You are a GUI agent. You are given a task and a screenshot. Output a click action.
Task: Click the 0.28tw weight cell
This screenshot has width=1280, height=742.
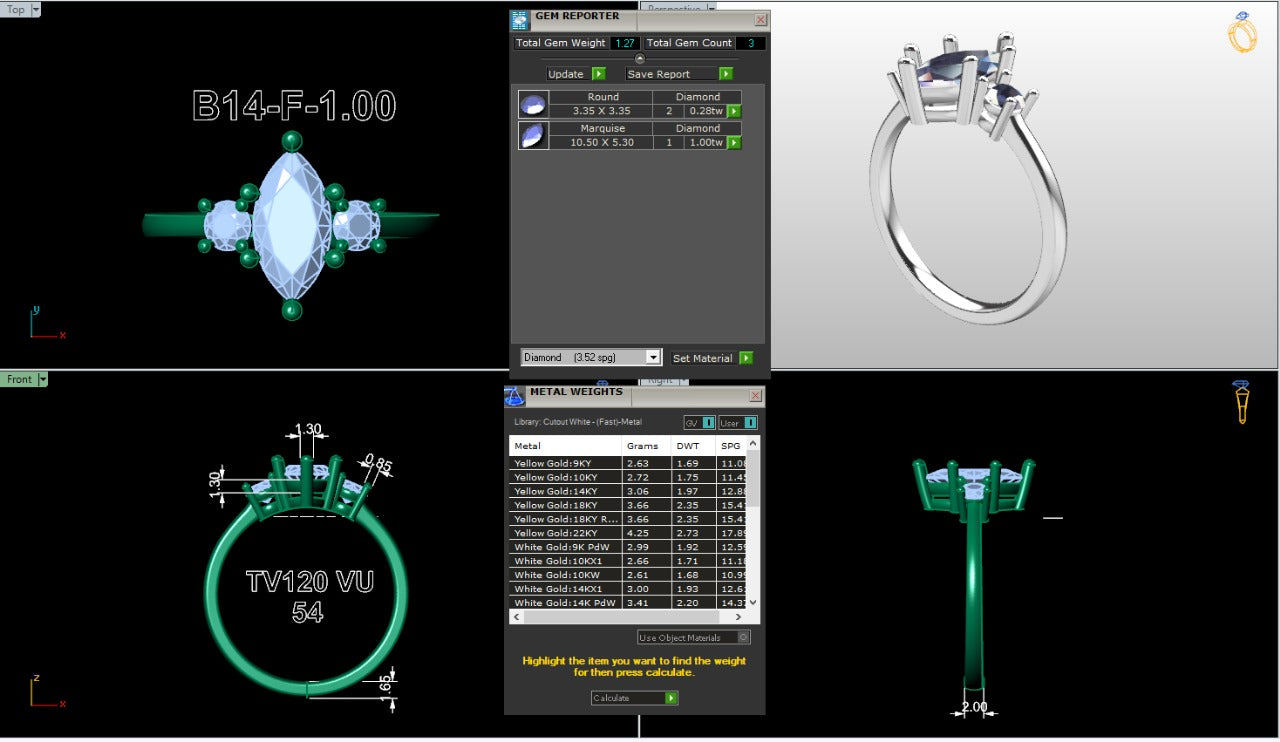(705, 112)
